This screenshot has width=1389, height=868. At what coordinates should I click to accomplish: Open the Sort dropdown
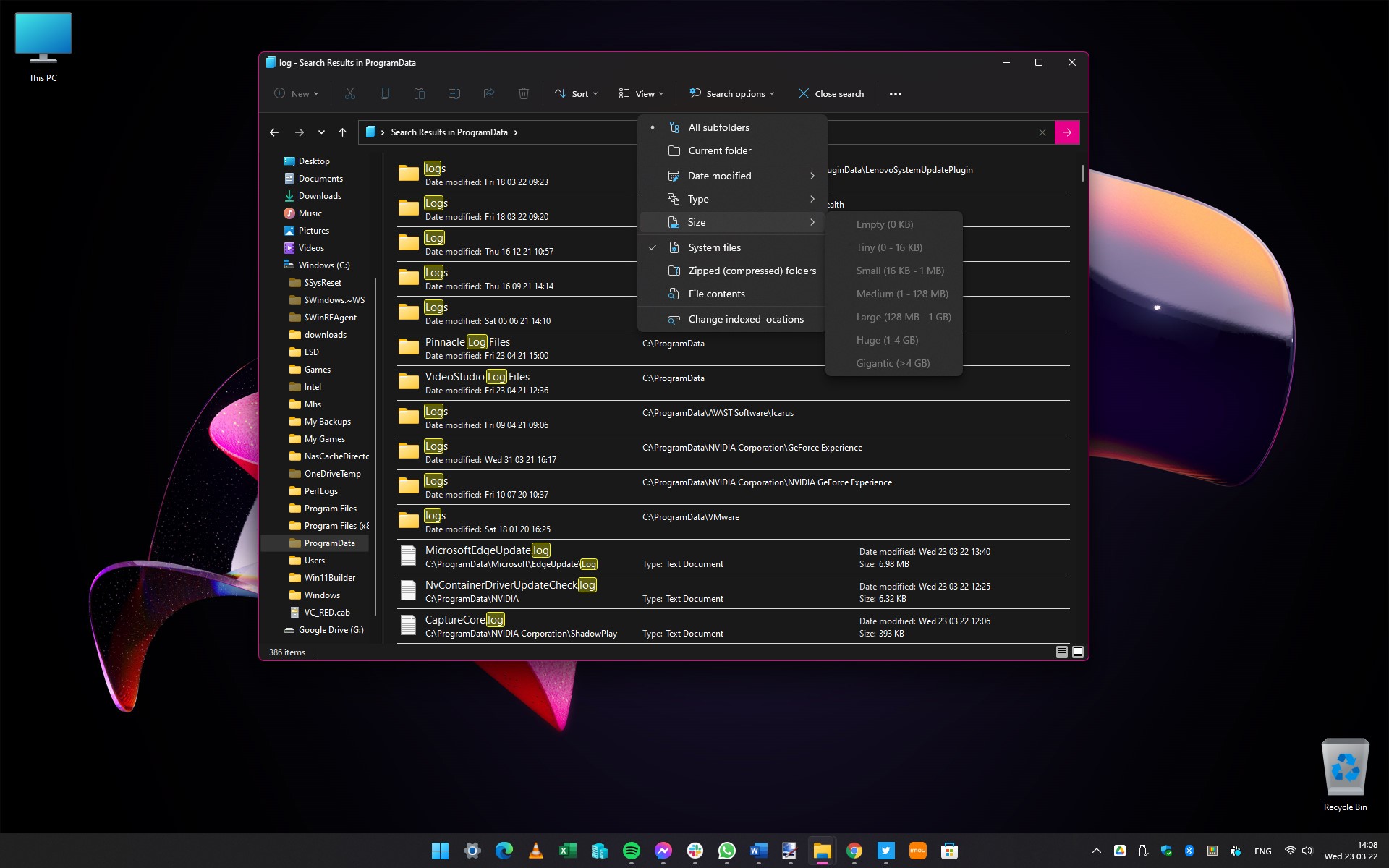pos(575,93)
